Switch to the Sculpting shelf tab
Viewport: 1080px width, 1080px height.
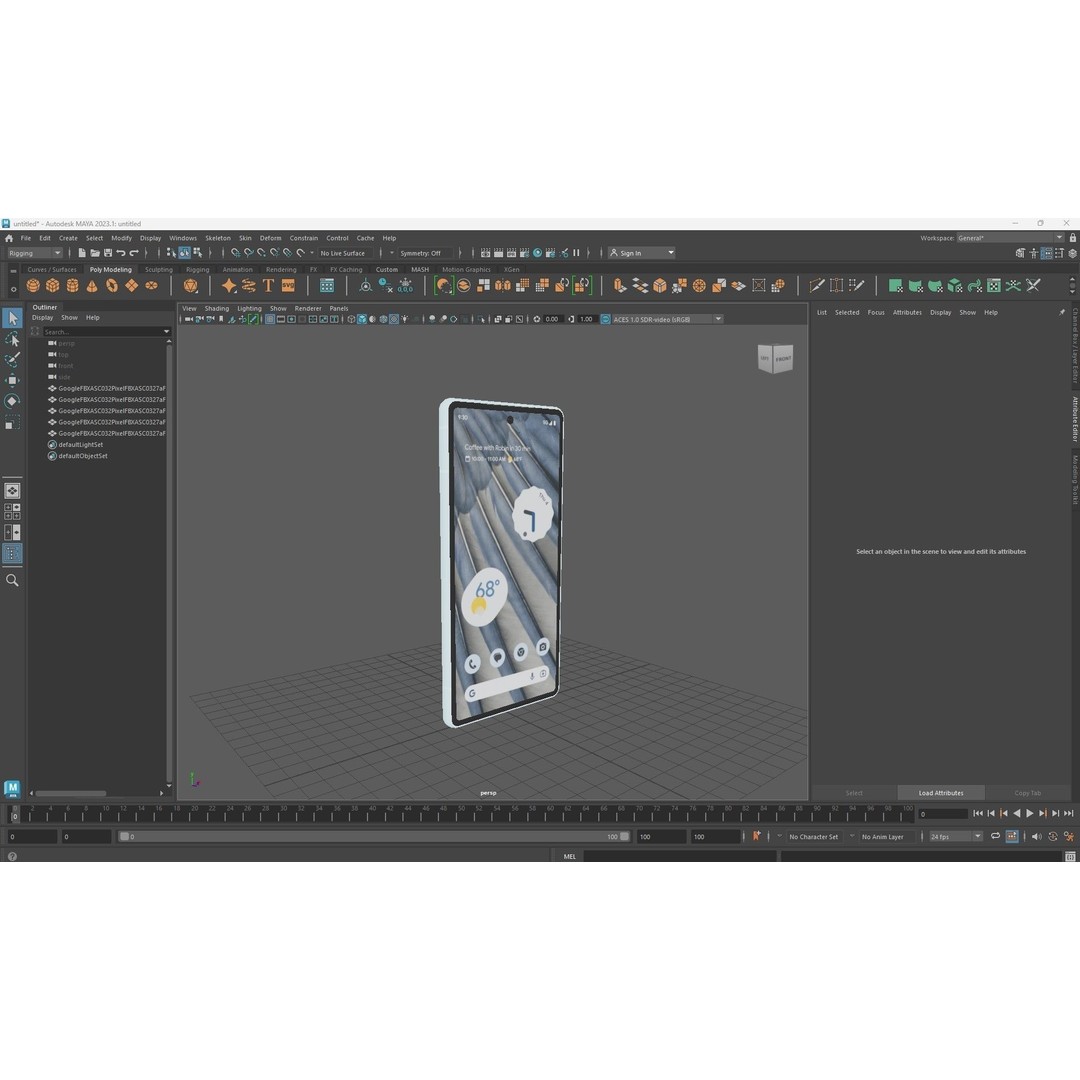click(x=158, y=269)
